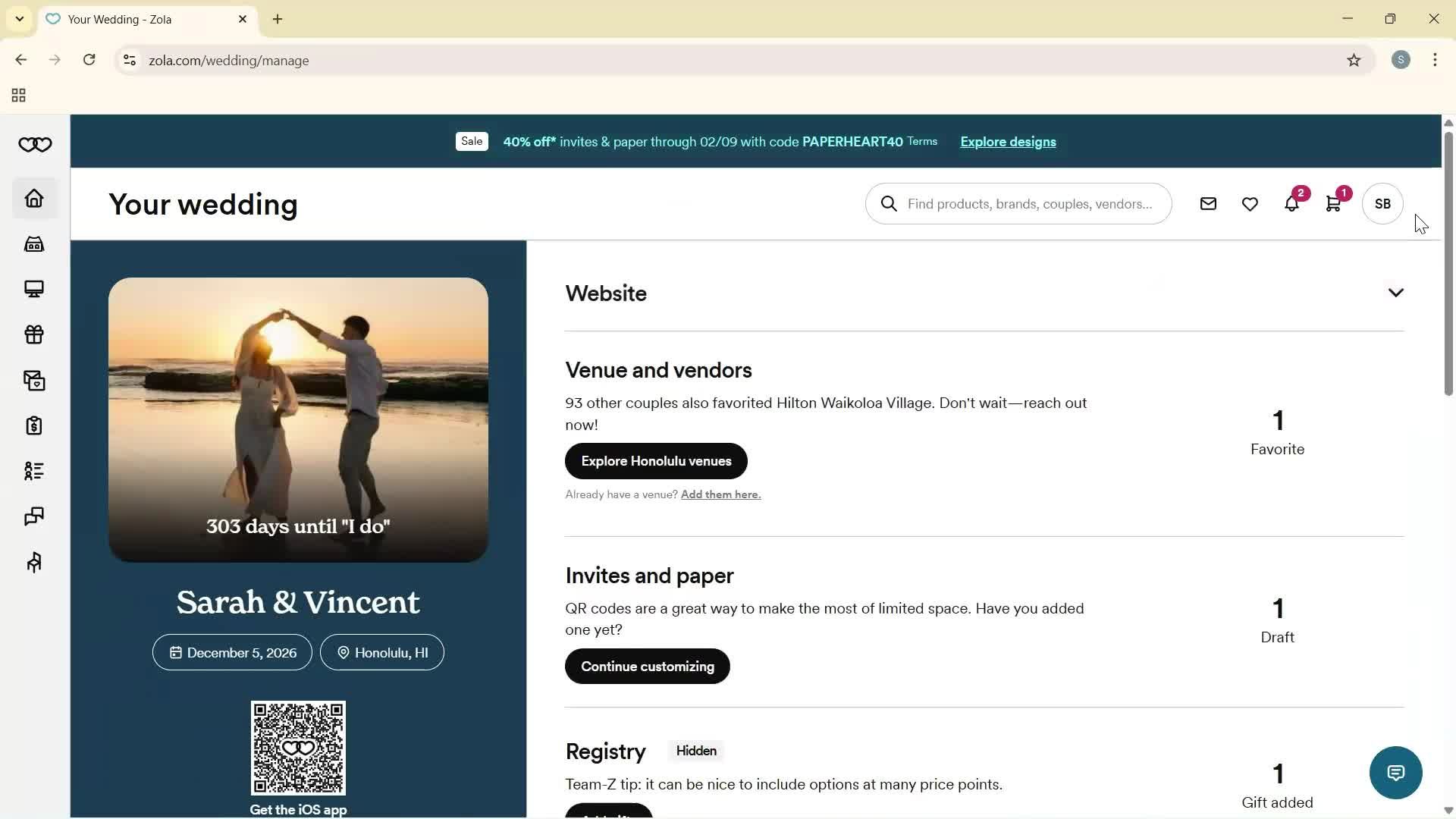The width and height of the screenshot is (1456, 819).
Task: Select the Venues icon in the sidebar
Action: click(33, 243)
